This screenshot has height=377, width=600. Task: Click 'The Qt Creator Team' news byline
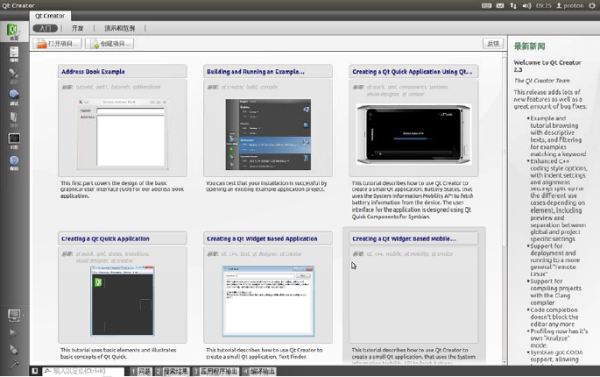(x=541, y=80)
